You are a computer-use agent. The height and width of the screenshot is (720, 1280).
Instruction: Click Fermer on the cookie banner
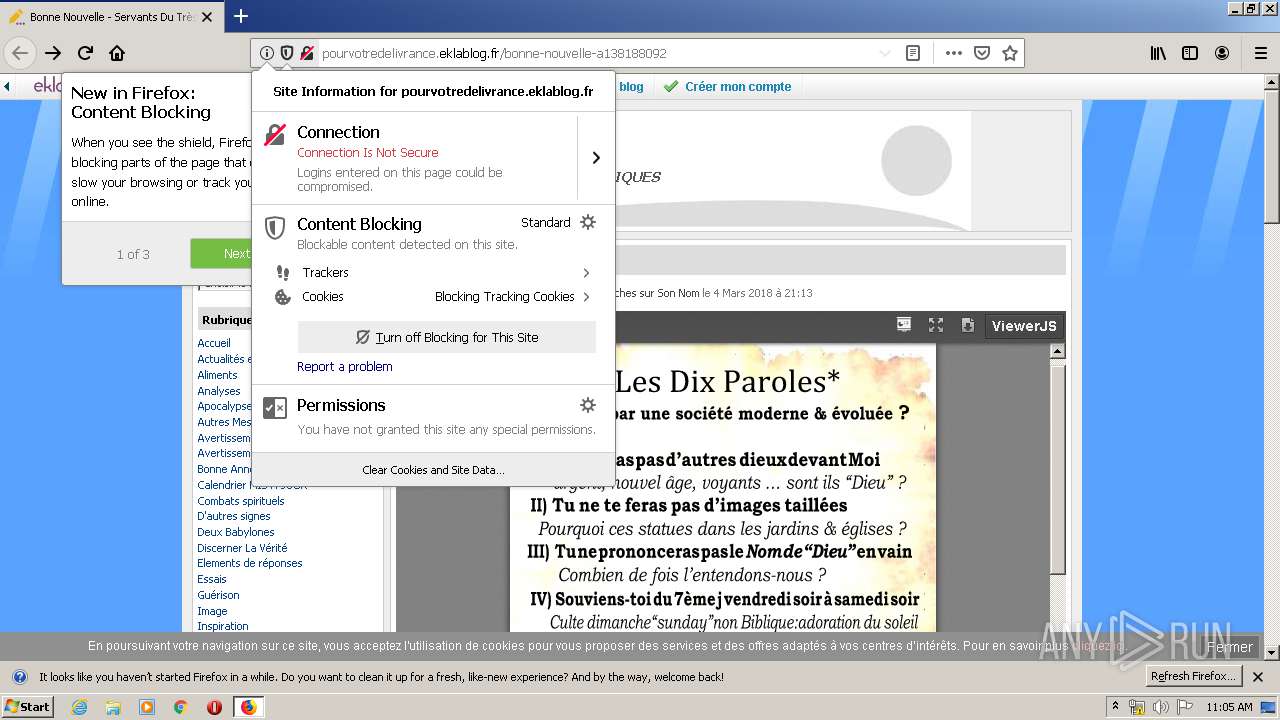(x=1229, y=647)
